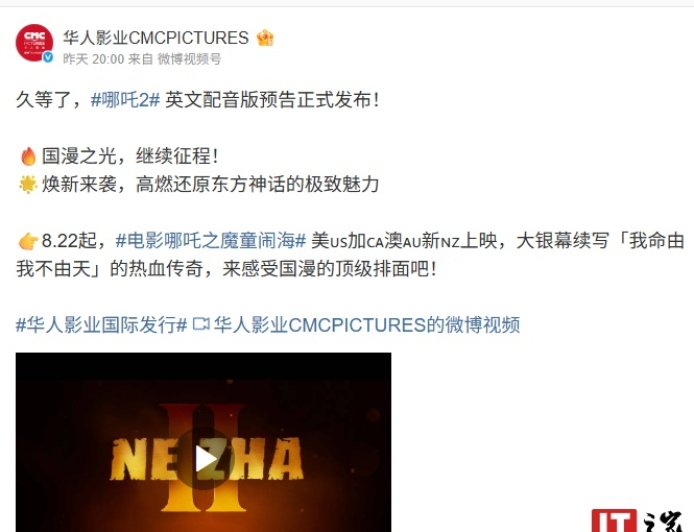Click the CMC Pictures red avatar

[x=34, y=42]
